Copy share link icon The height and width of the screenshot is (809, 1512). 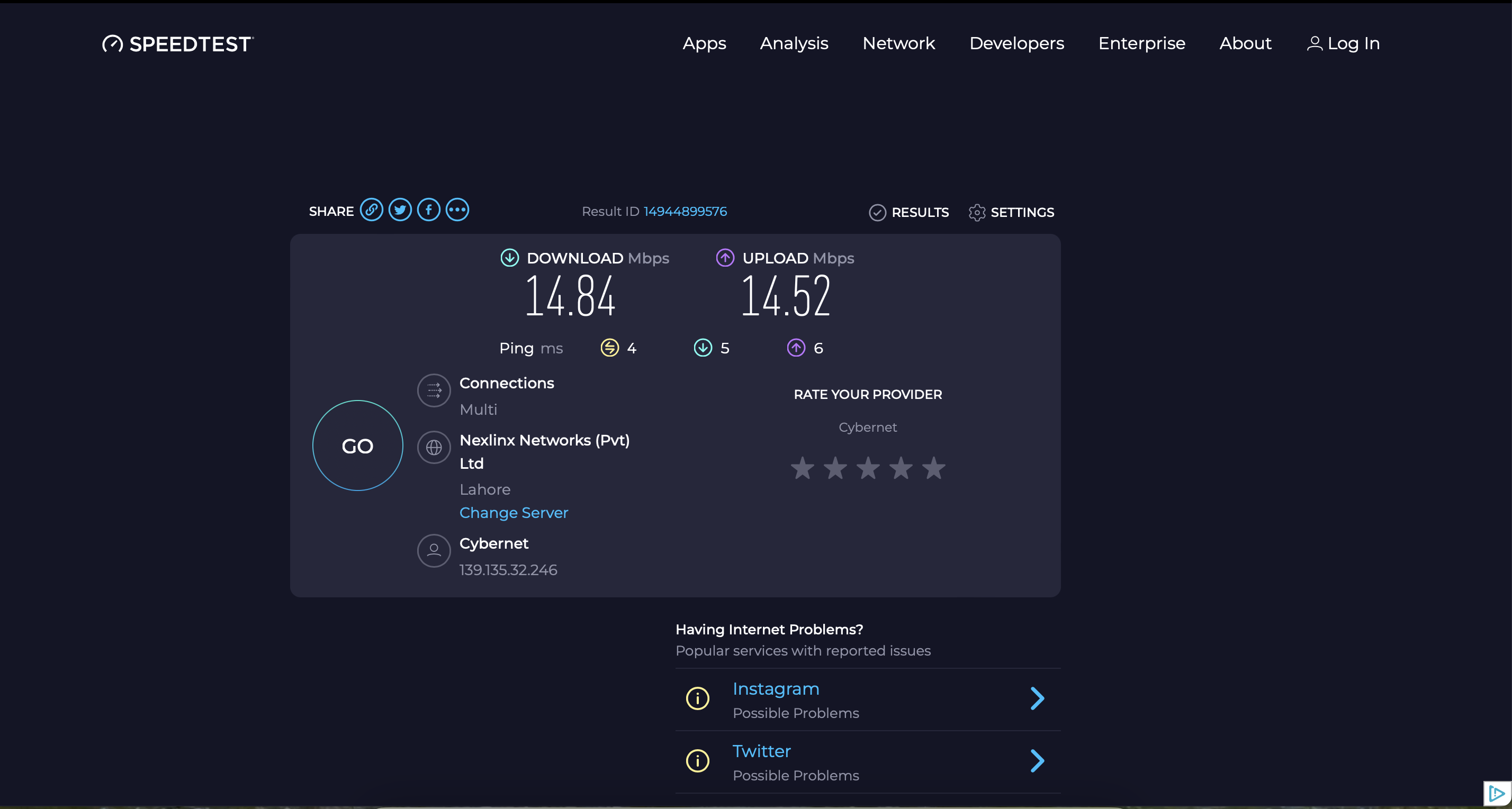[371, 210]
